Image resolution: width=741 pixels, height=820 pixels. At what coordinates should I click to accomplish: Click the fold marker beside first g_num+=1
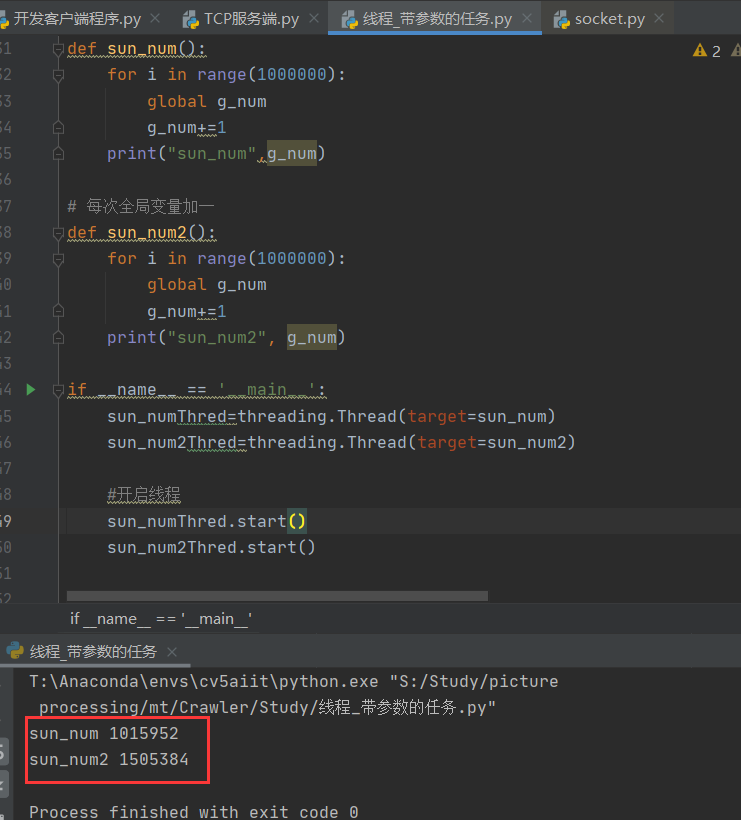pos(58,128)
